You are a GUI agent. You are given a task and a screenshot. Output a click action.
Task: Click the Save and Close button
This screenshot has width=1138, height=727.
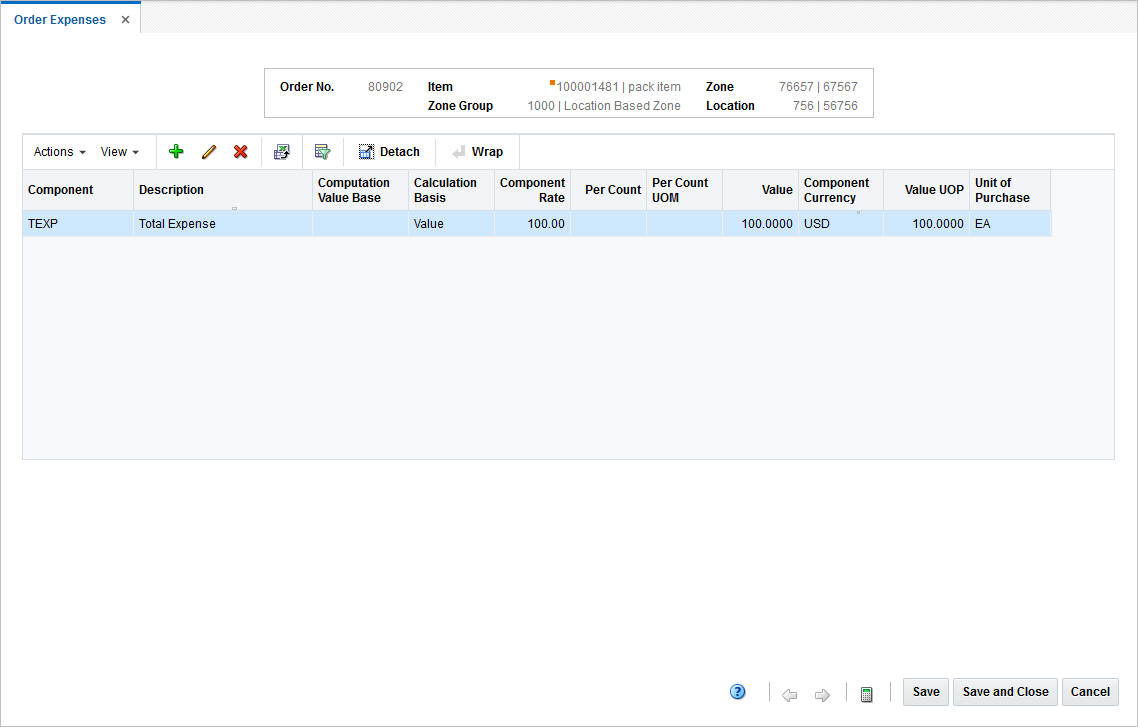pos(1004,691)
